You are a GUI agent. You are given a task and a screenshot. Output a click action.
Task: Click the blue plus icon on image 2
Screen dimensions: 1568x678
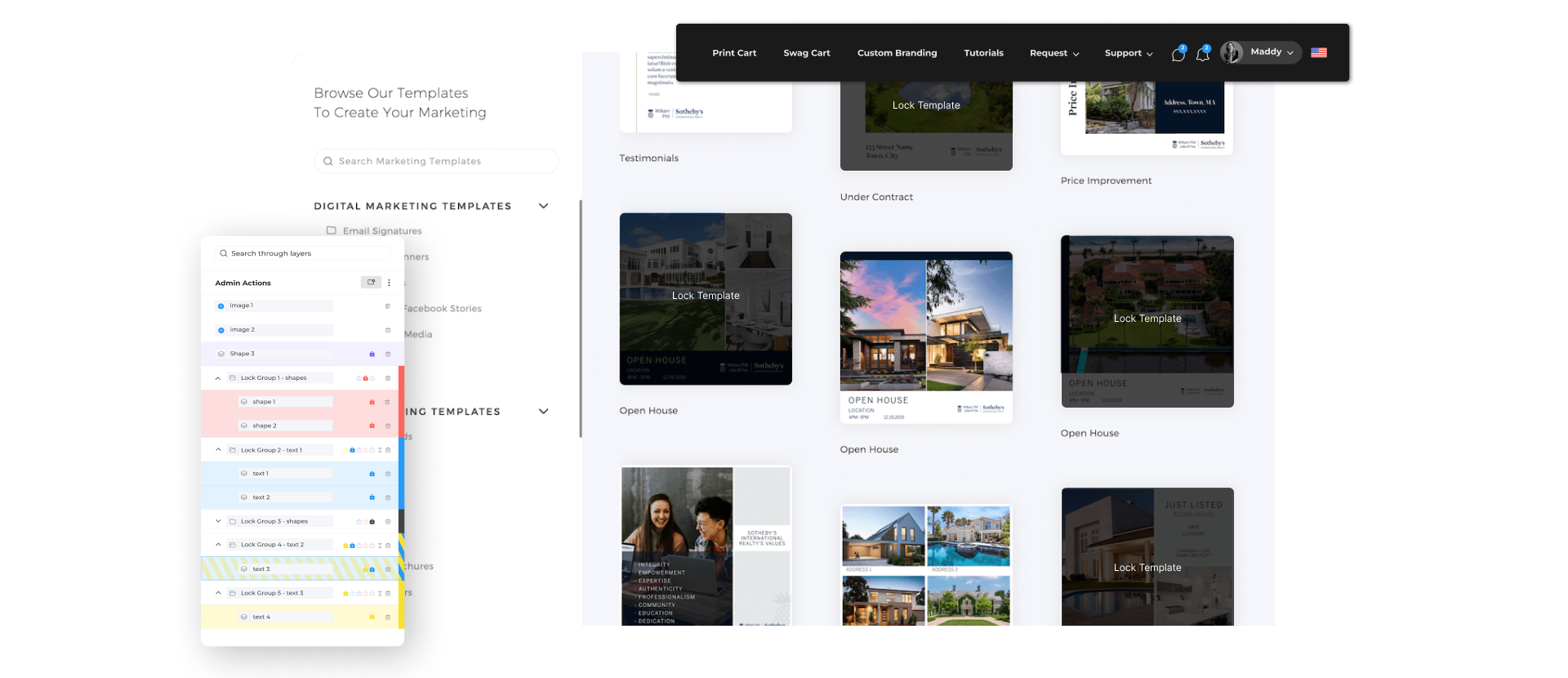coord(220,330)
